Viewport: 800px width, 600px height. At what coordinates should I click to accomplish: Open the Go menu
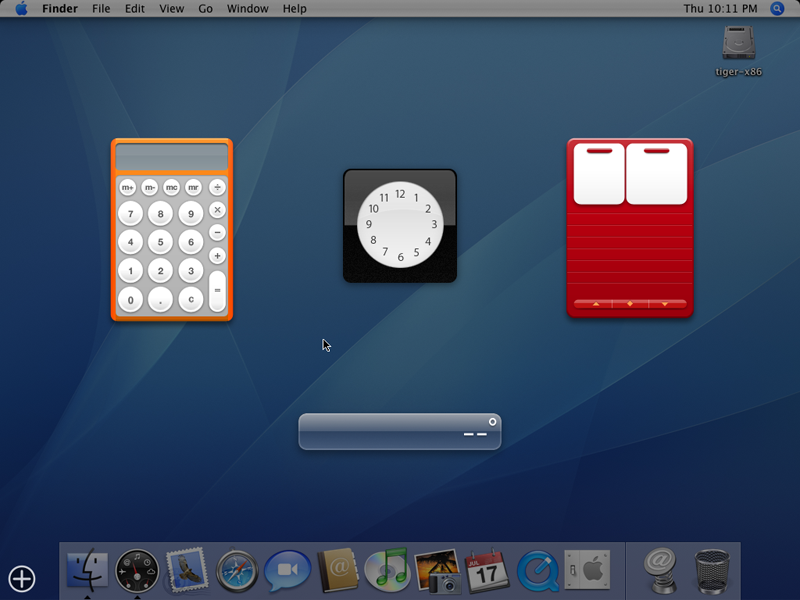205,8
